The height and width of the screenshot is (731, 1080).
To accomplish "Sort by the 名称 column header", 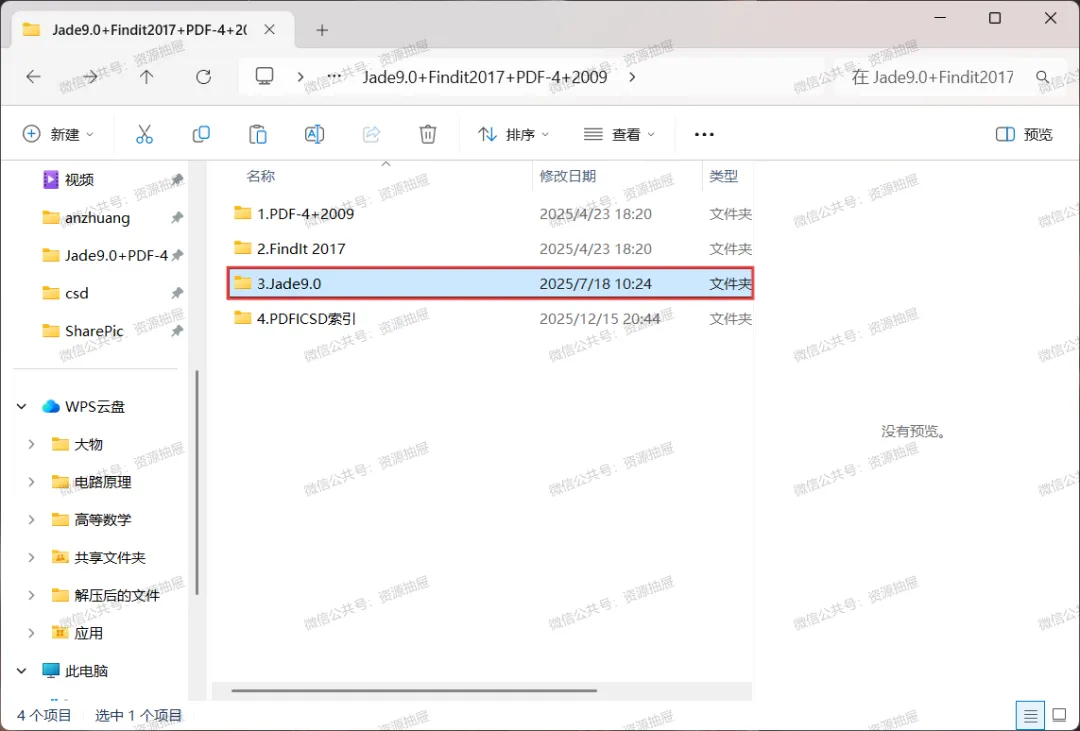I will [260, 176].
